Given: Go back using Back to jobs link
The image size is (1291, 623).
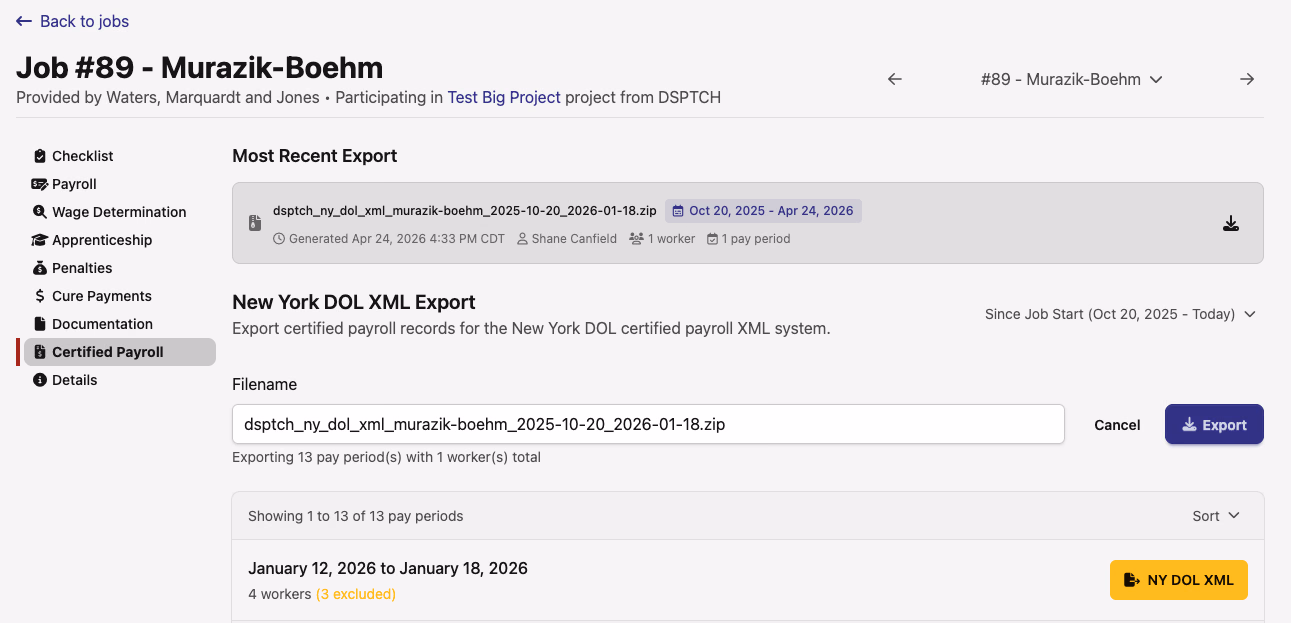Looking at the screenshot, I should (72, 21).
